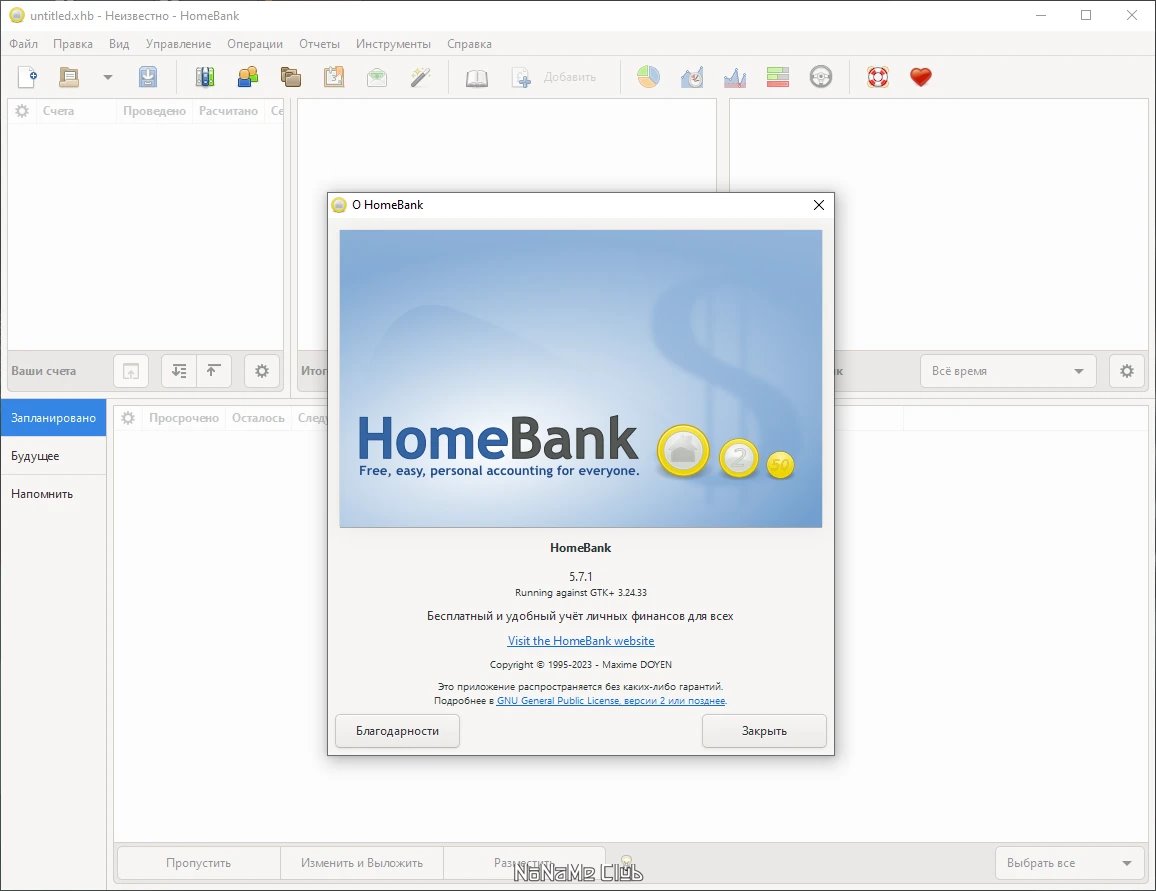Open the accounts management icon in toolbar
This screenshot has height=891, width=1156.
(205, 77)
